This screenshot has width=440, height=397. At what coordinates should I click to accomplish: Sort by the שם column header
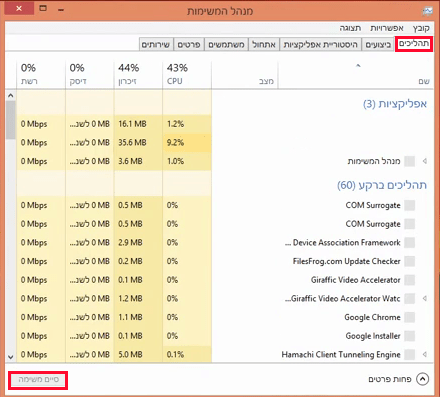356,74
